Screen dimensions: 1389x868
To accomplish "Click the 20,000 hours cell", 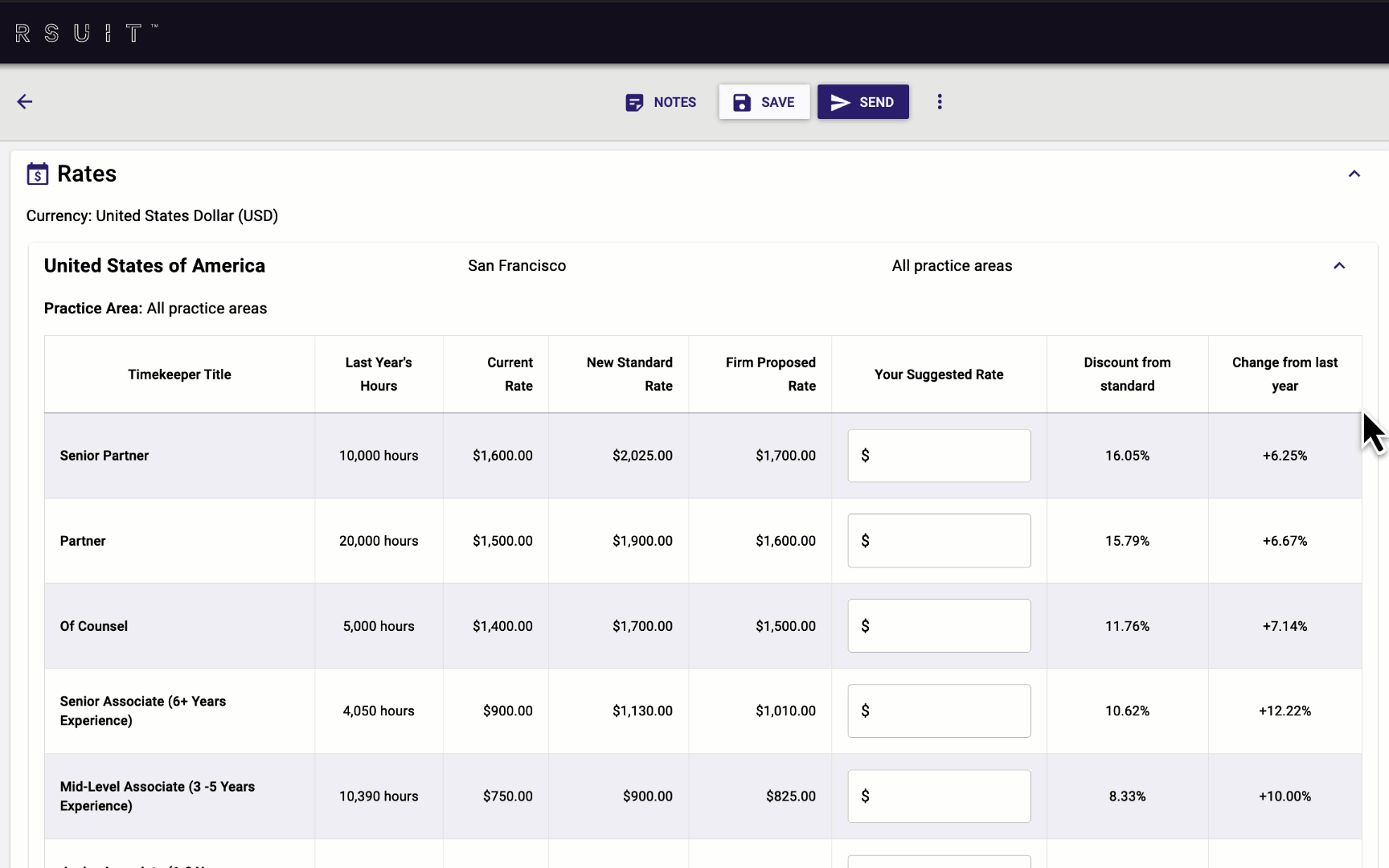I will coord(379,541).
